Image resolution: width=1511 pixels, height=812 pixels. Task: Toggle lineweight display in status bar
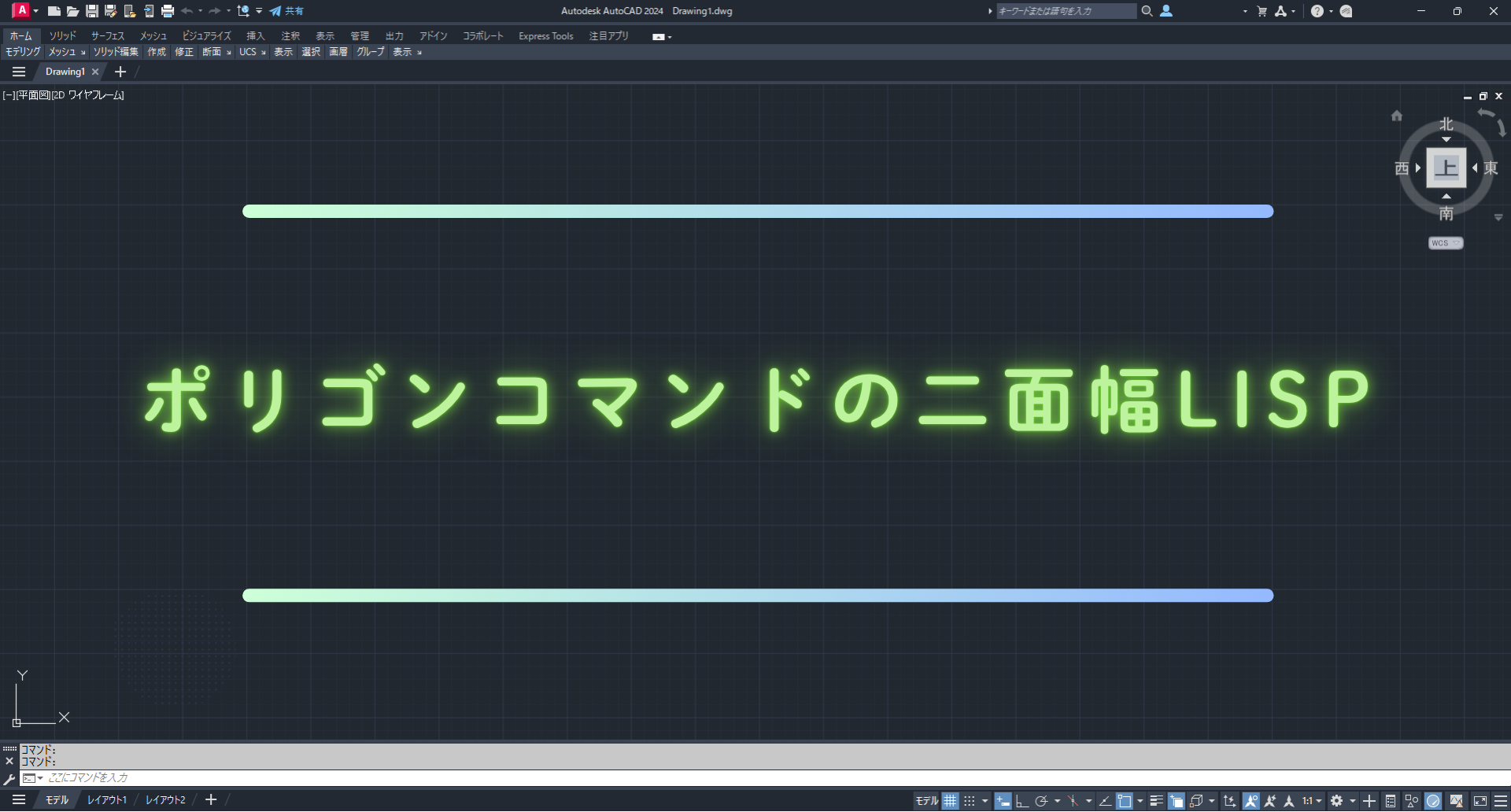1156,801
